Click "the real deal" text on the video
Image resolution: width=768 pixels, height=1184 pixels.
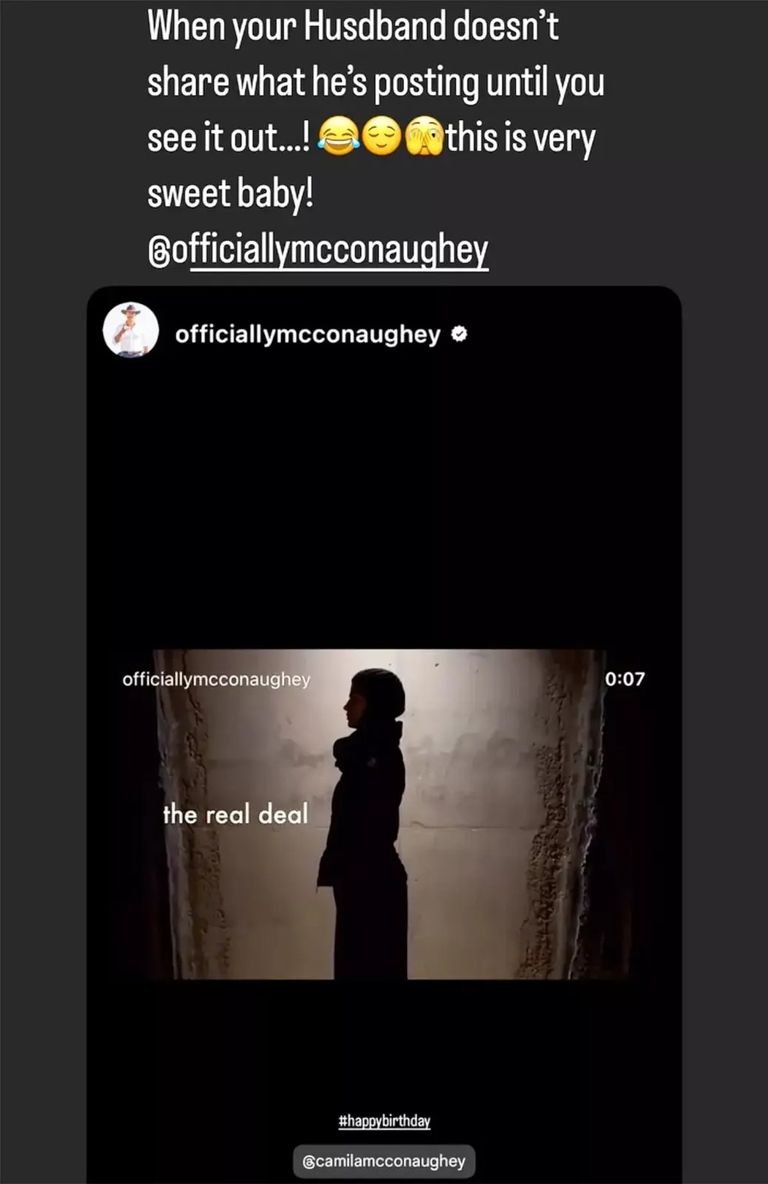(236, 814)
